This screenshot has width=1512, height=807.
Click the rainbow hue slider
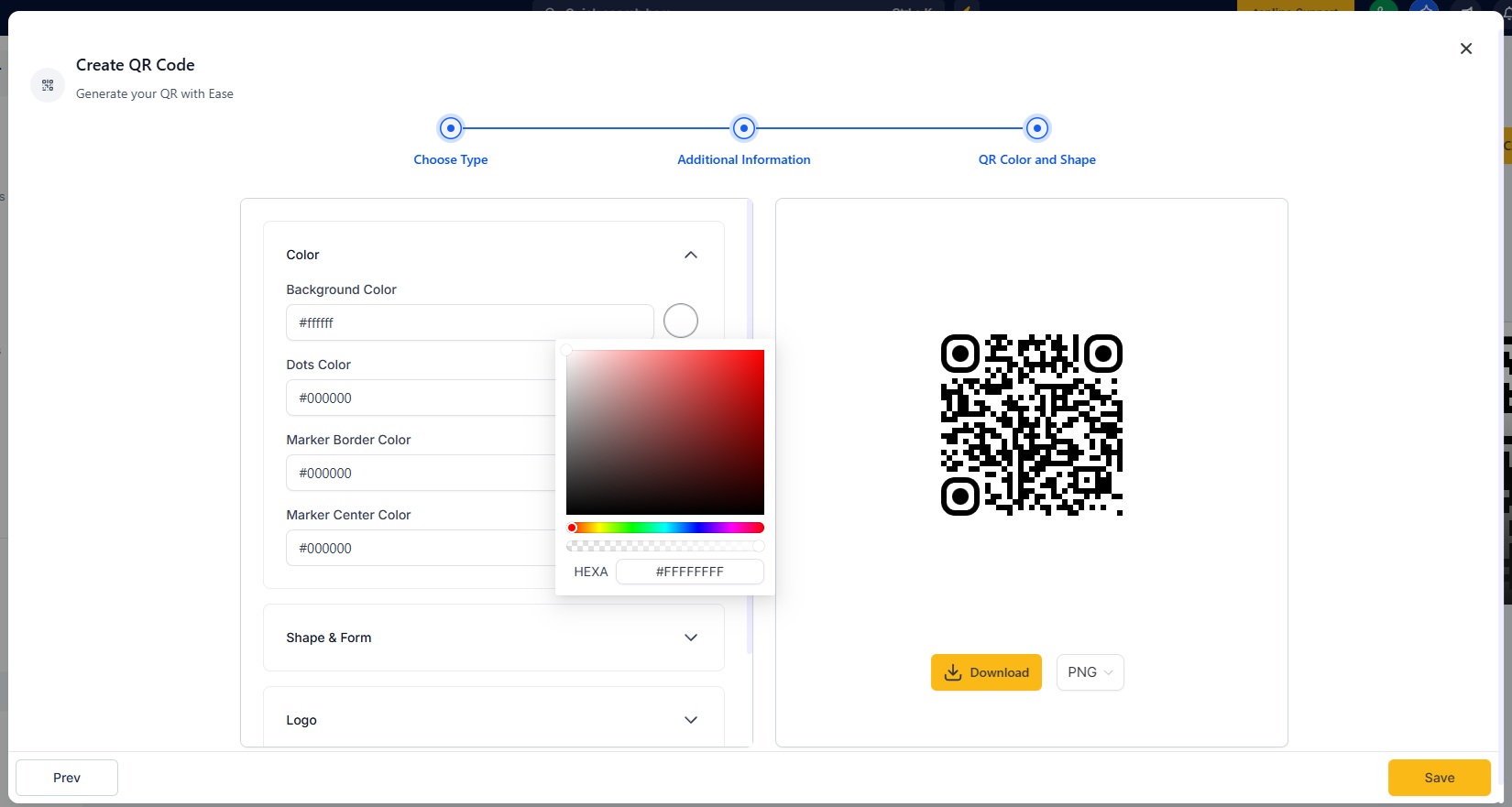[x=665, y=528]
